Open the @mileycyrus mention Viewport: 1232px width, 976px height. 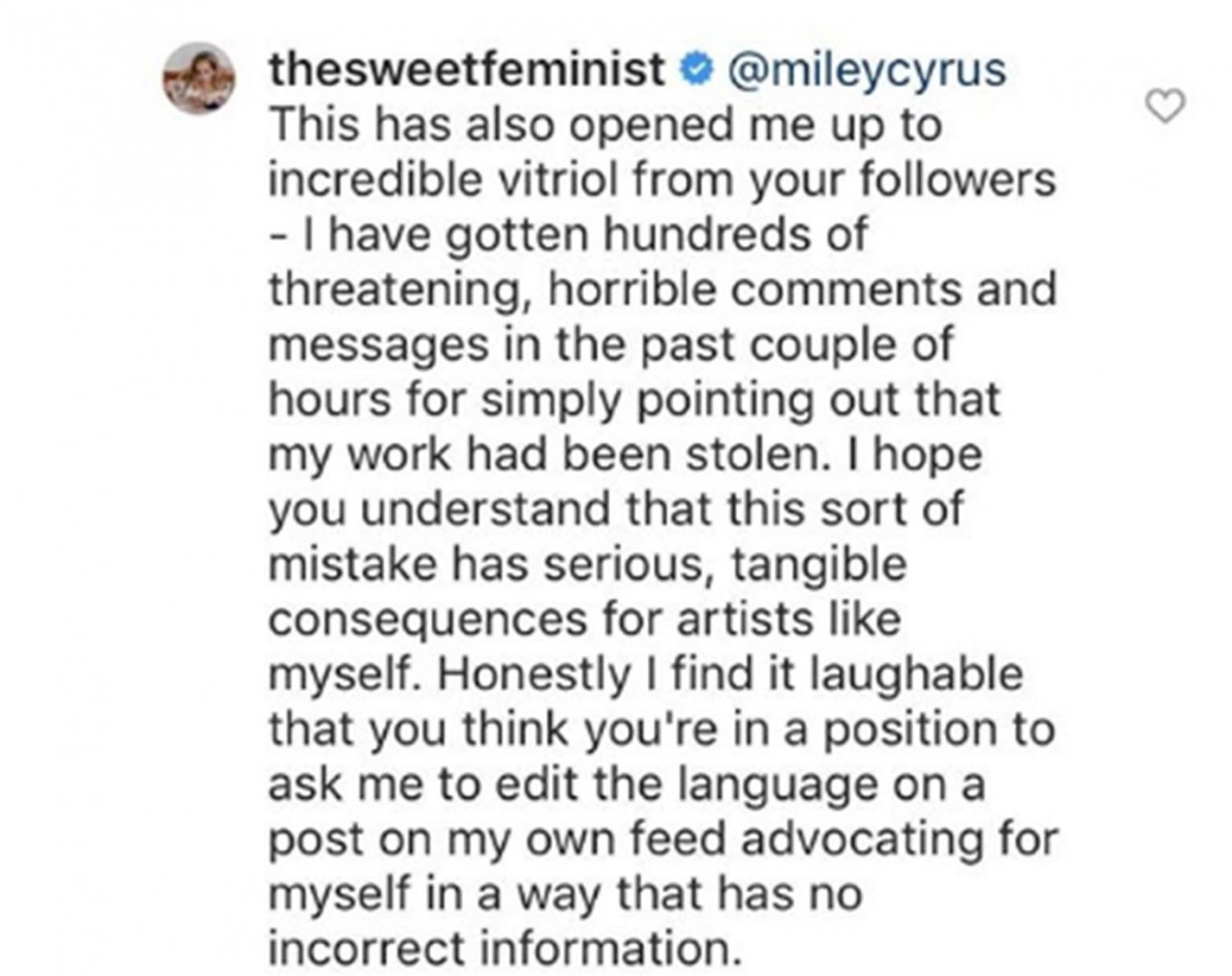(x=869, y=71)
